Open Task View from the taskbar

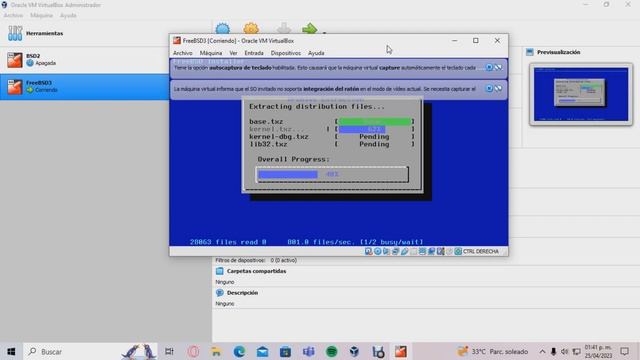(x=169, y=351)
